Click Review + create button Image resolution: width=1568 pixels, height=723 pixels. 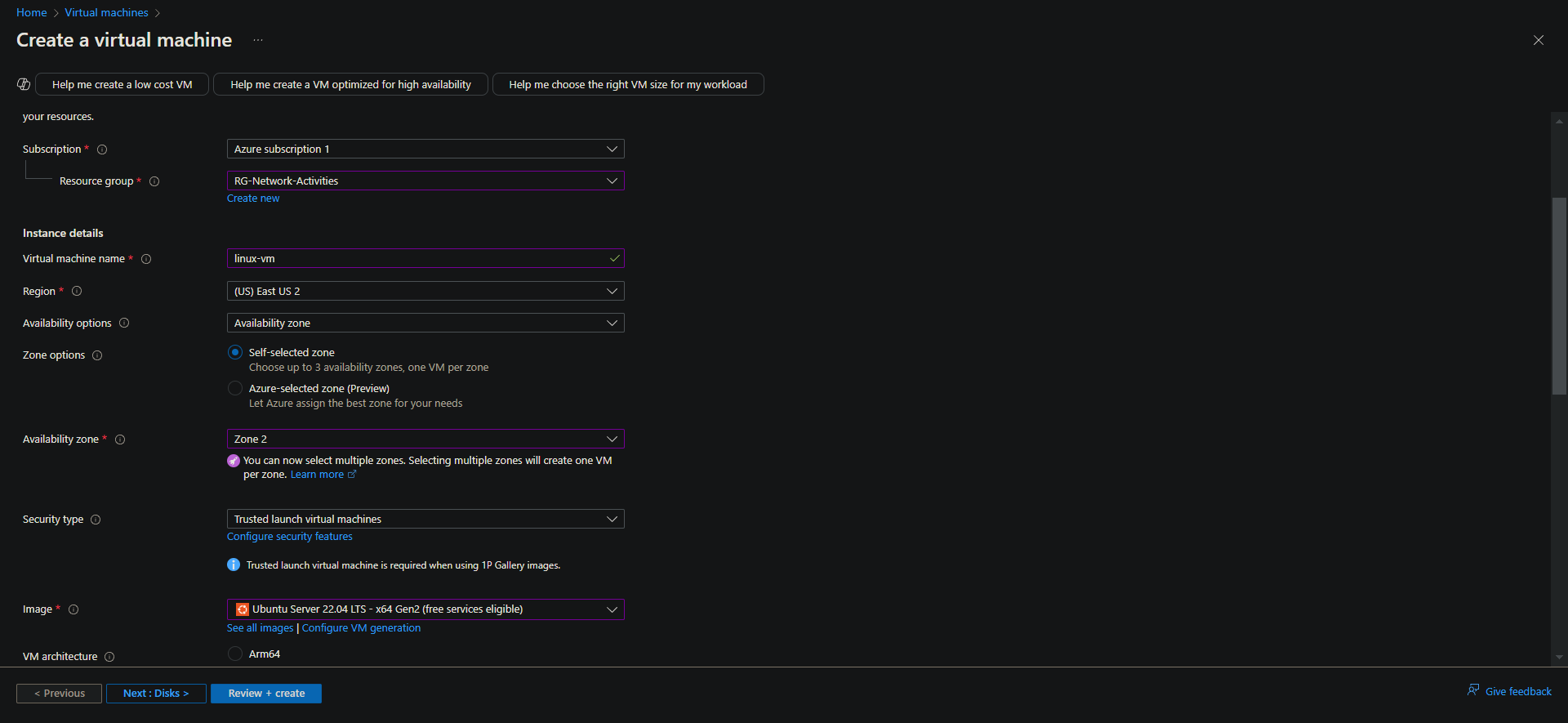tap(266, 694)
